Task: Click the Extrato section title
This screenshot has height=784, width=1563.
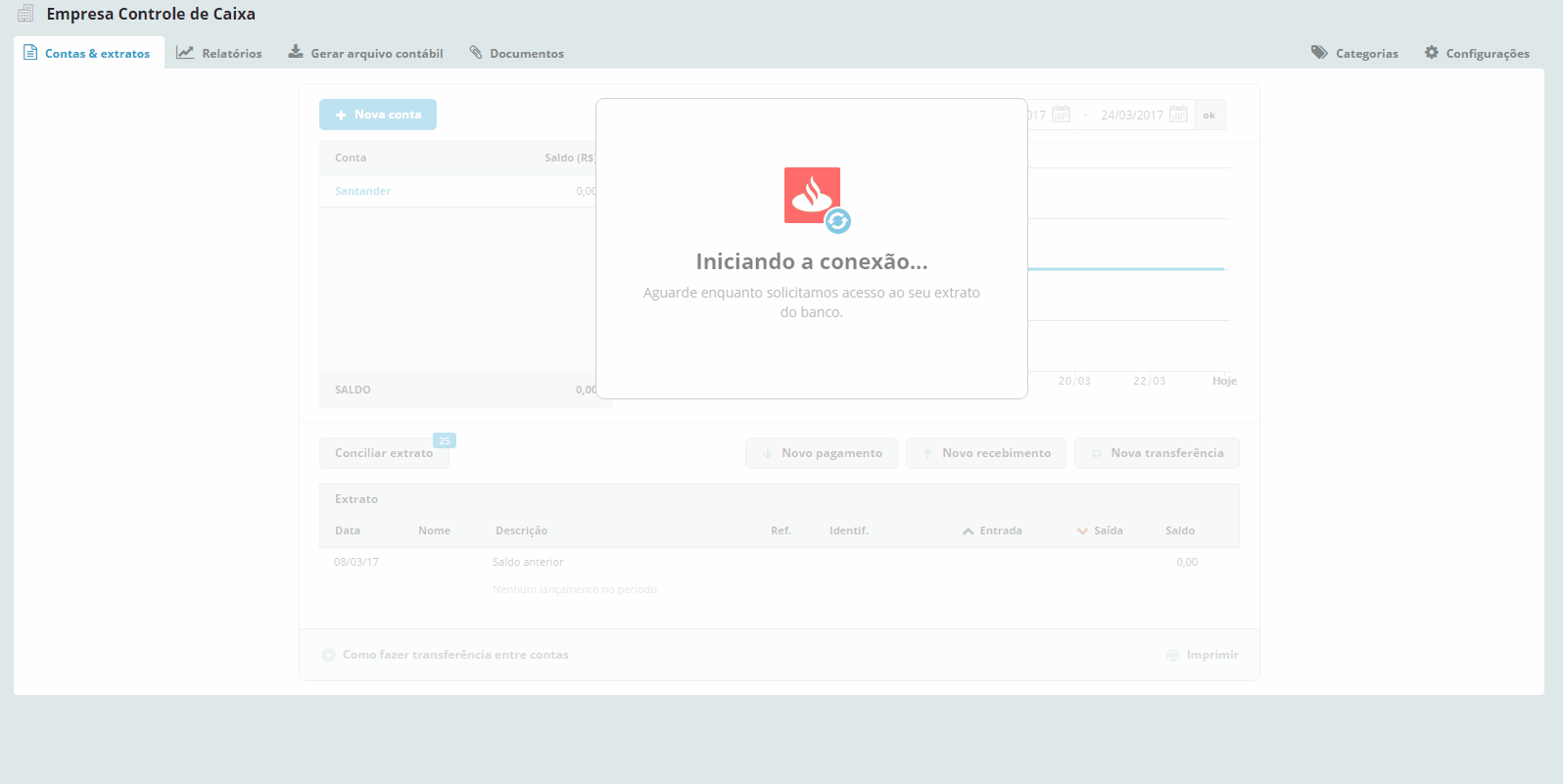Action: coord(356,499)
